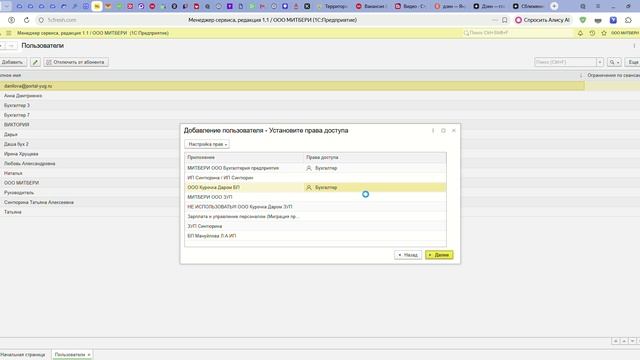Open the favorites star icon in yellow bar
The image size is (640, 360).
coord(604,33)
